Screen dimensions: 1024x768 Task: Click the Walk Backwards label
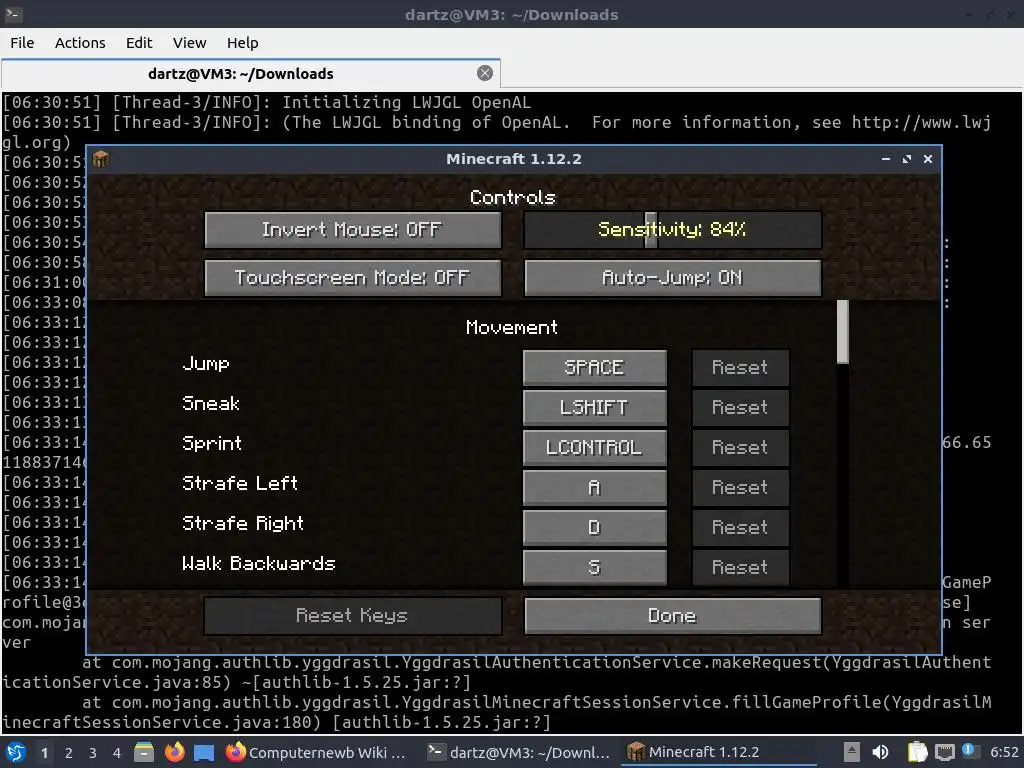pos(259,564)
